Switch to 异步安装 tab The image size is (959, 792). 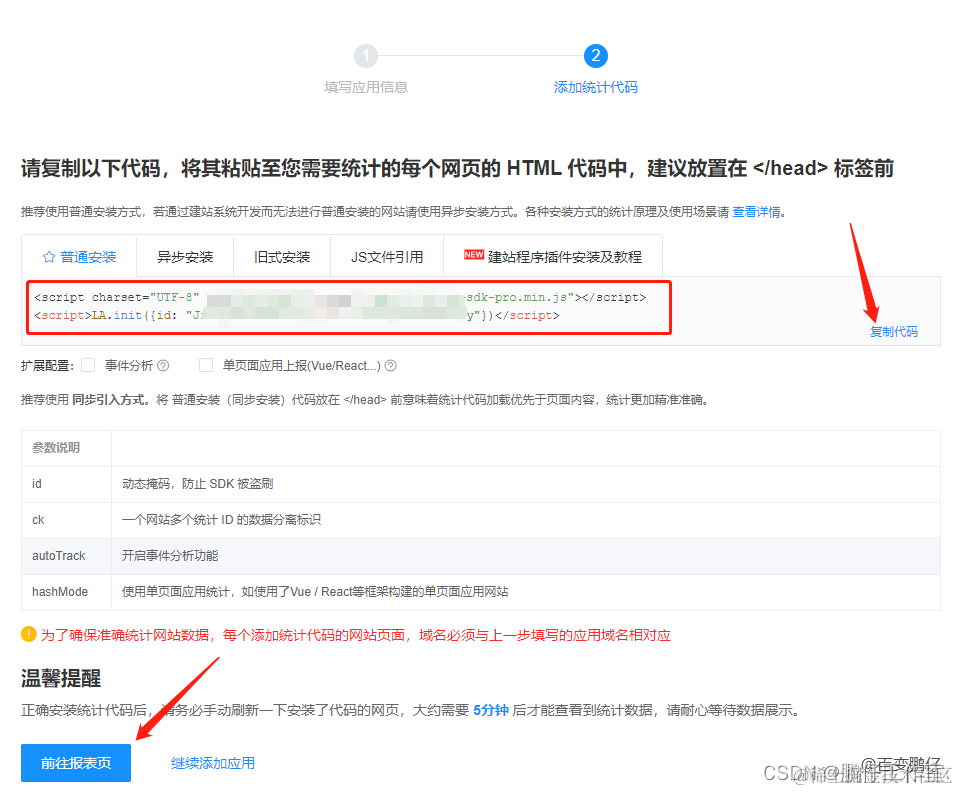(x=185, y=257)
